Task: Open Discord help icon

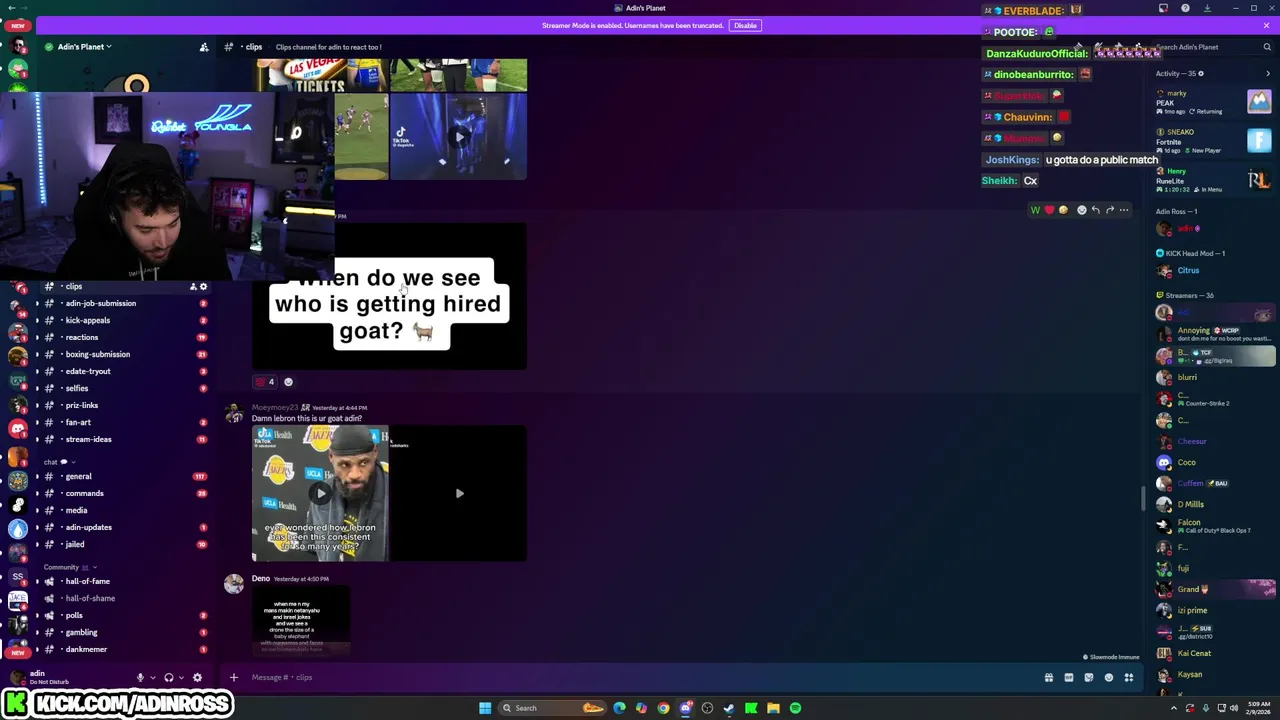Action: coord(1185,8)
